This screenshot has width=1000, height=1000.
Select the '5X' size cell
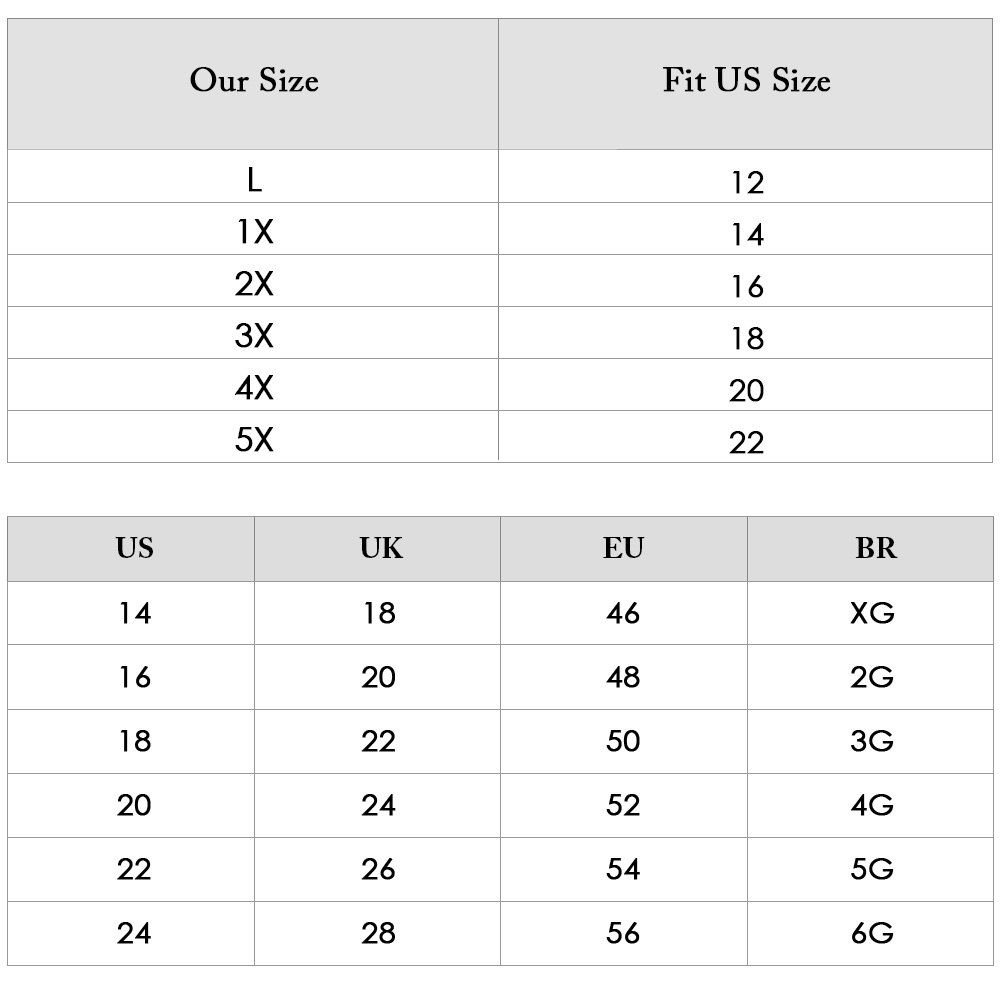[254, 441]
